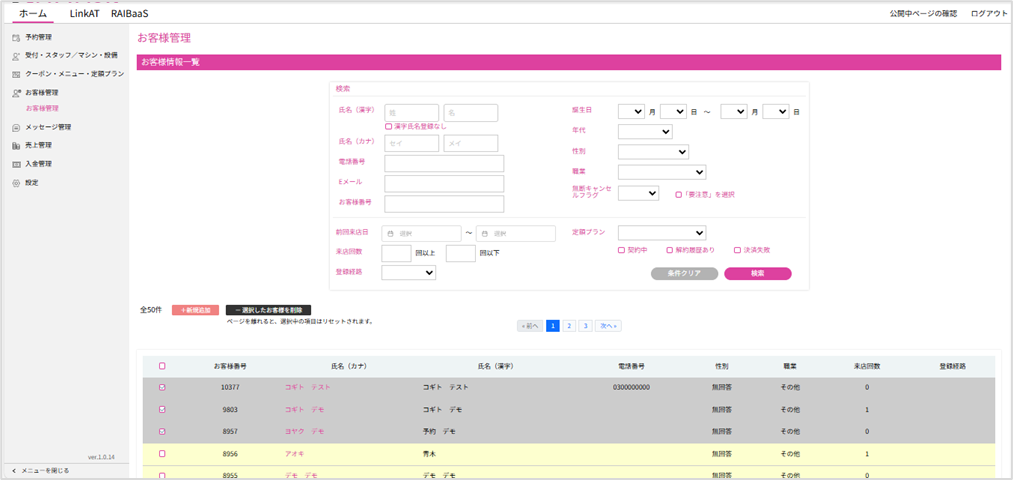Click the 予約管理 calendar icon in sidebar
The image size is (1013, 480).
pyautogui.click(x=16, y=37)
